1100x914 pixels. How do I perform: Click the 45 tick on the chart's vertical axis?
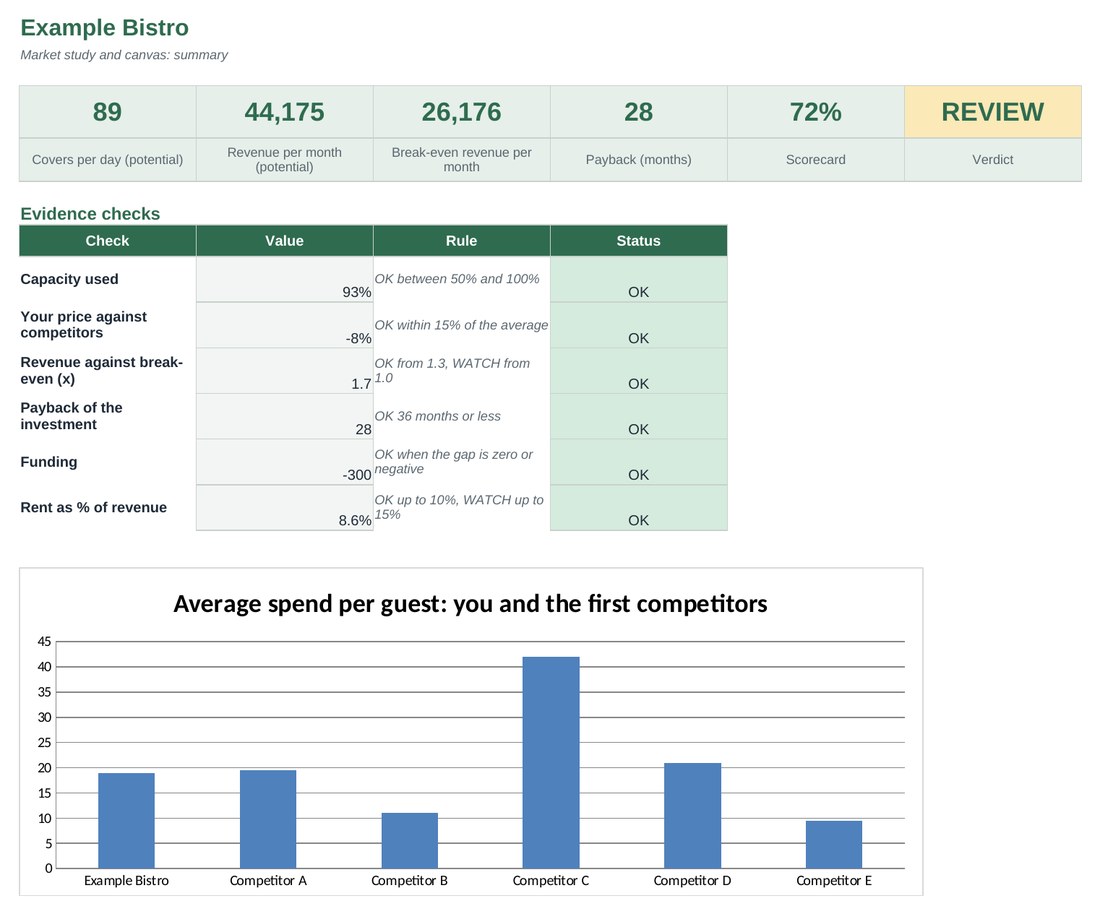coord(44,641)
